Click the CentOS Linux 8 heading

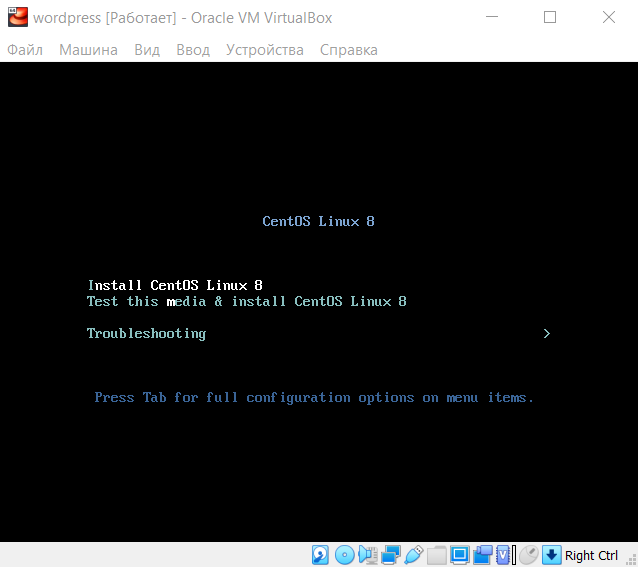(x=319, y=221)
